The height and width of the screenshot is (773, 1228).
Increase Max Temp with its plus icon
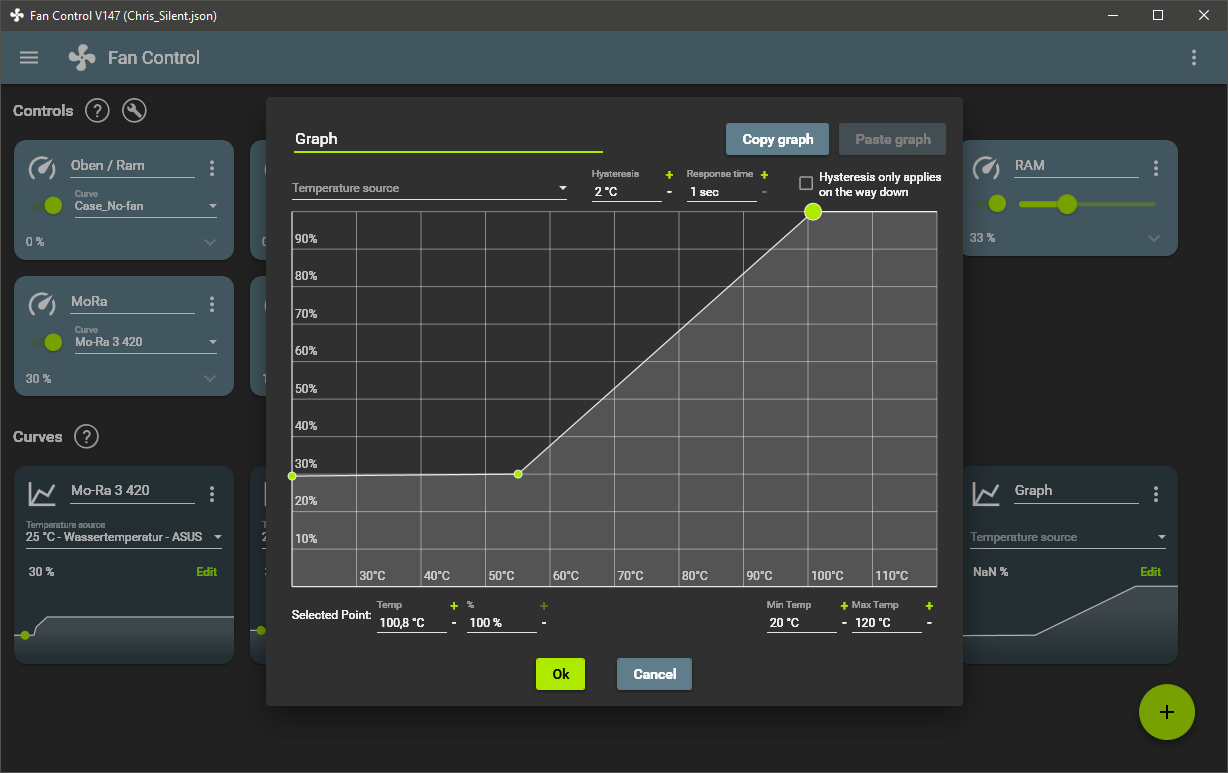click(929, 606)
